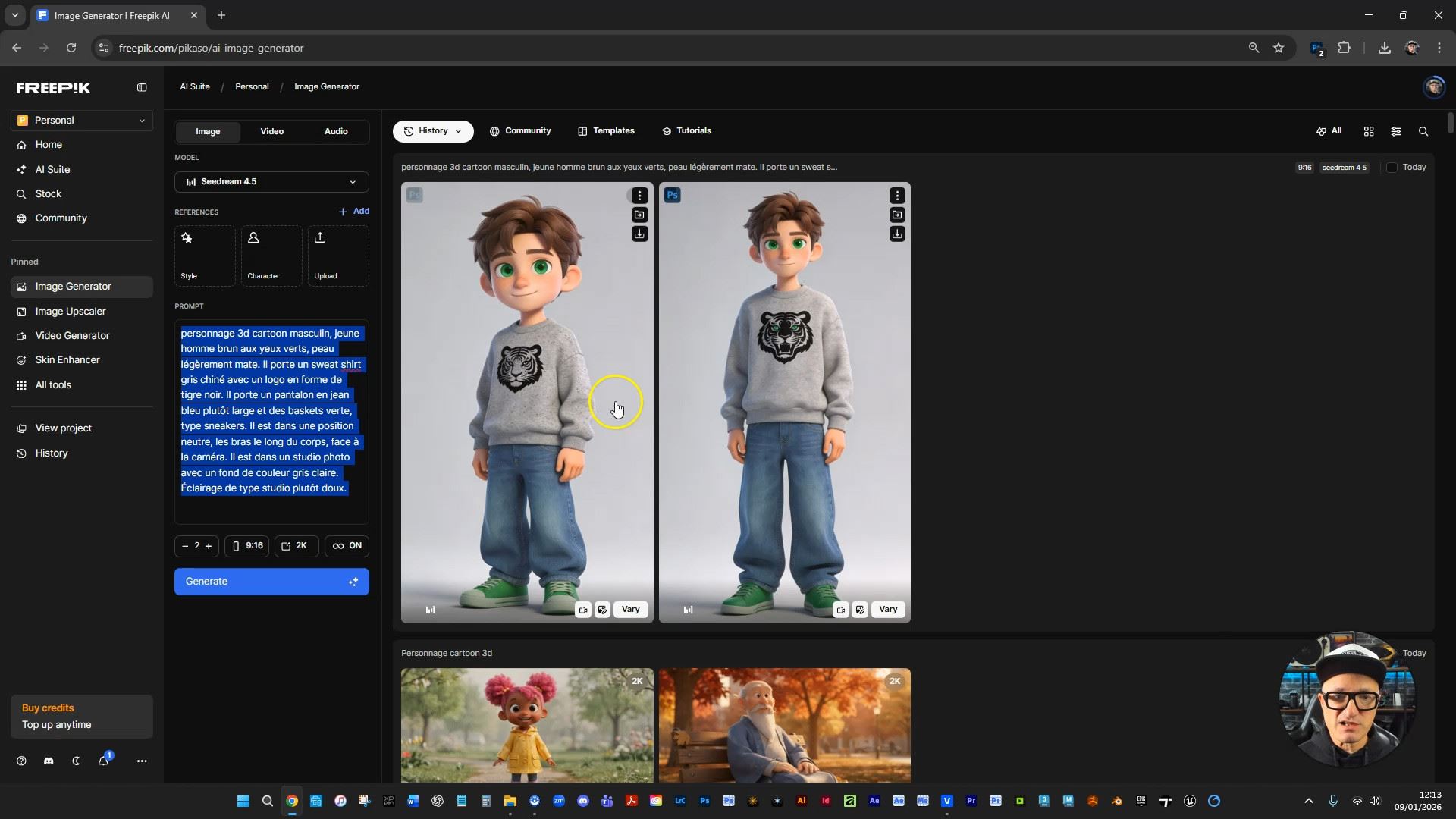Image resolution: width=1456 pixels, height=819 pixels.
Task: Open the pink-haired girl thumbnail
Action: coord(527,724)
